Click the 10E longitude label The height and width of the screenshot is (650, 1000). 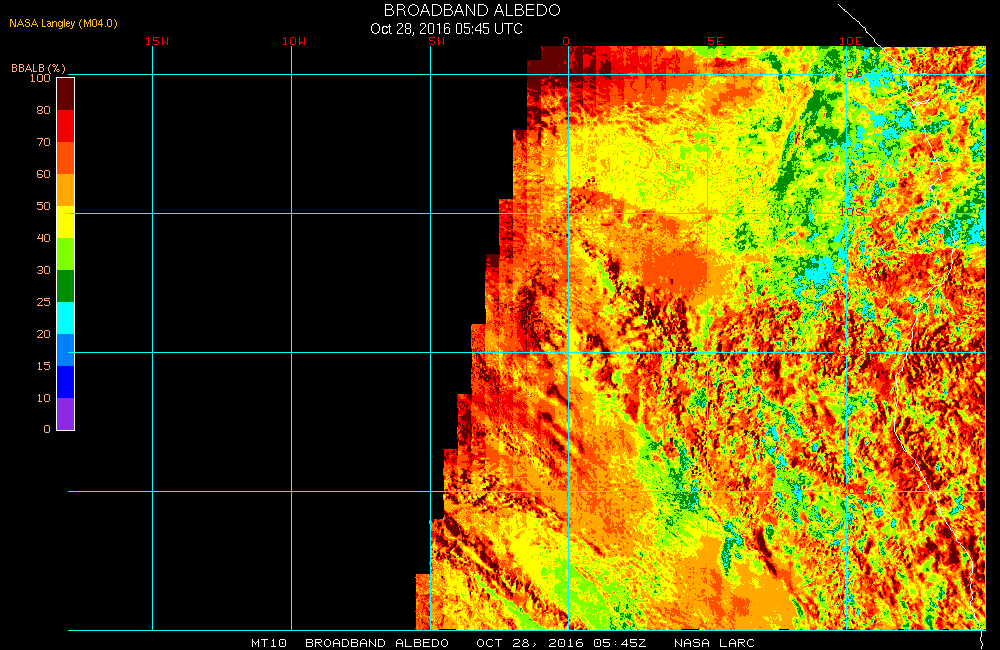(x=850, y=41)
